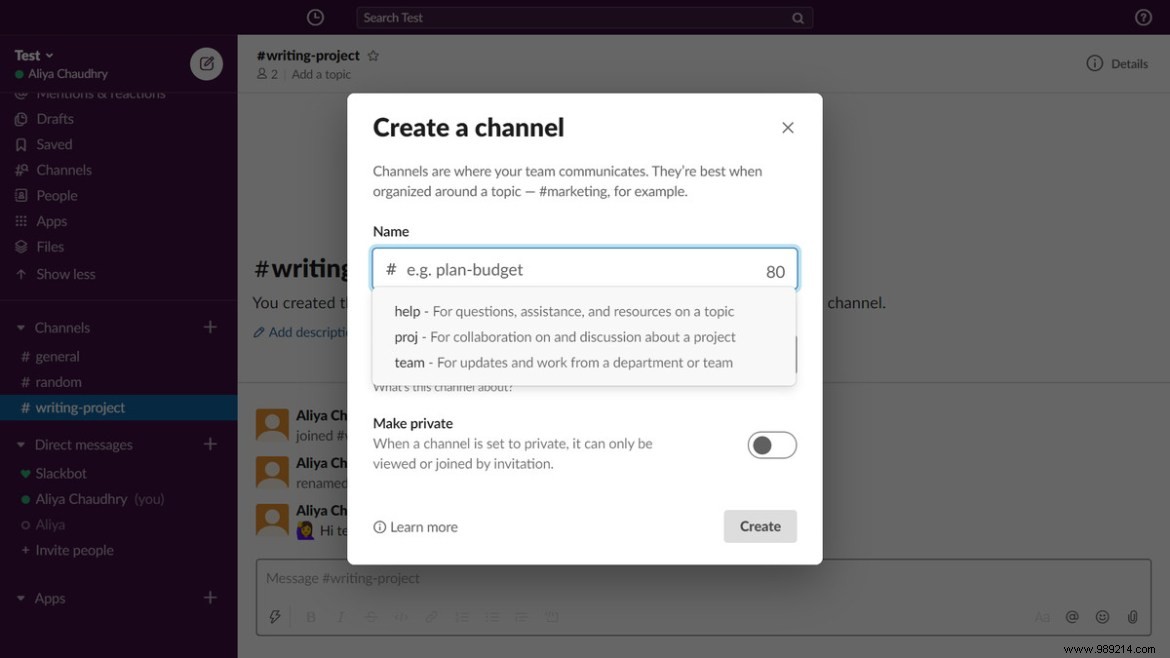
Task: Click the attach file paperclip icon
Action: coord(1132,617)
